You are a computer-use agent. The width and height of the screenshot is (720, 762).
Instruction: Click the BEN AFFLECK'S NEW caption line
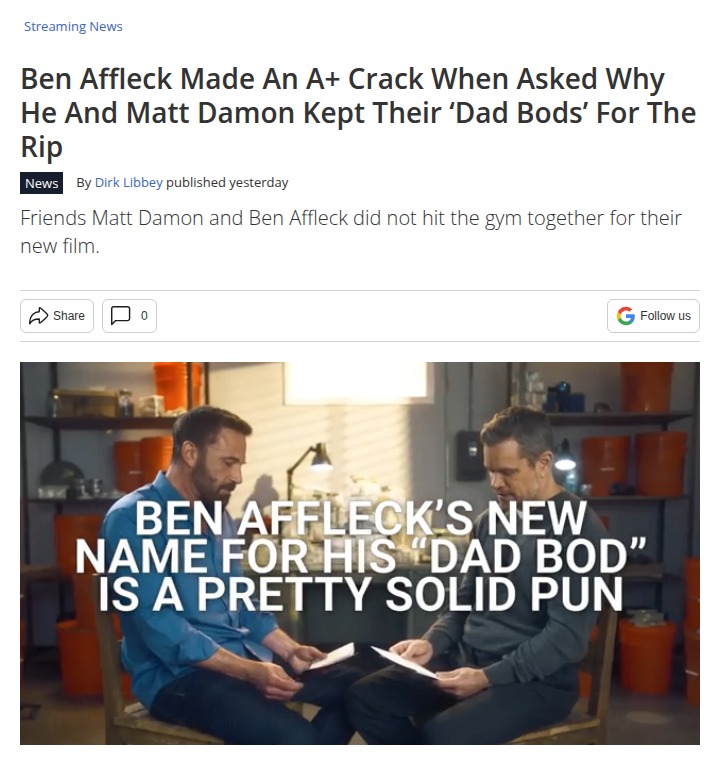coord(360,518)
